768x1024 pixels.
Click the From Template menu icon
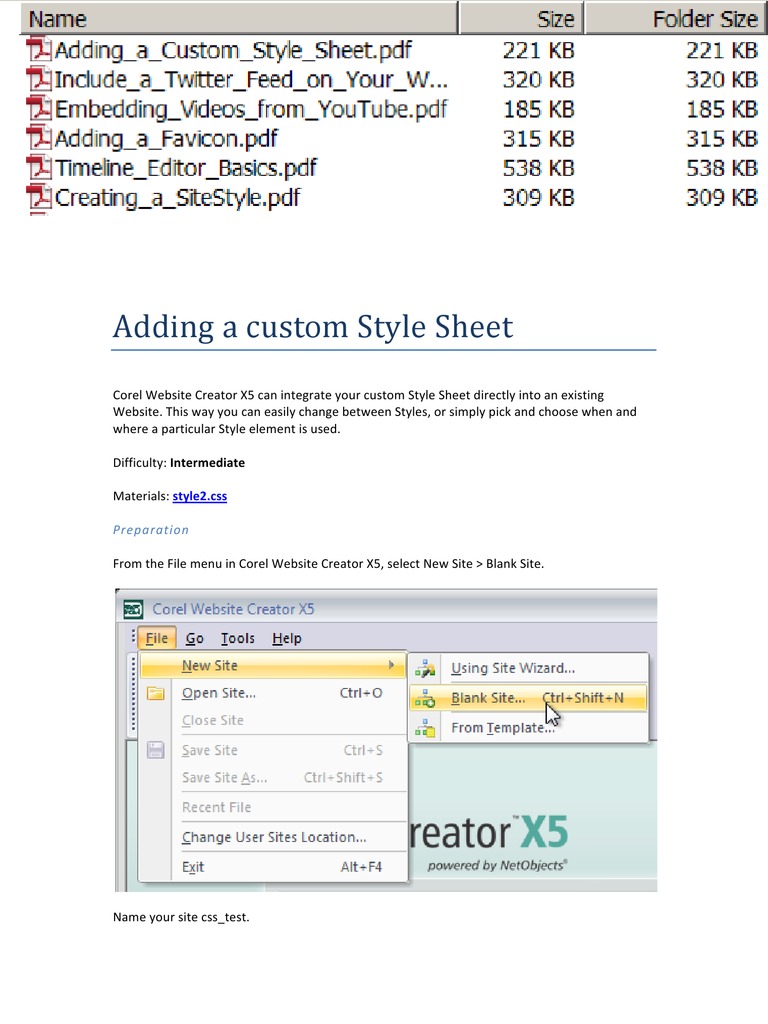[x=425, y=728]
